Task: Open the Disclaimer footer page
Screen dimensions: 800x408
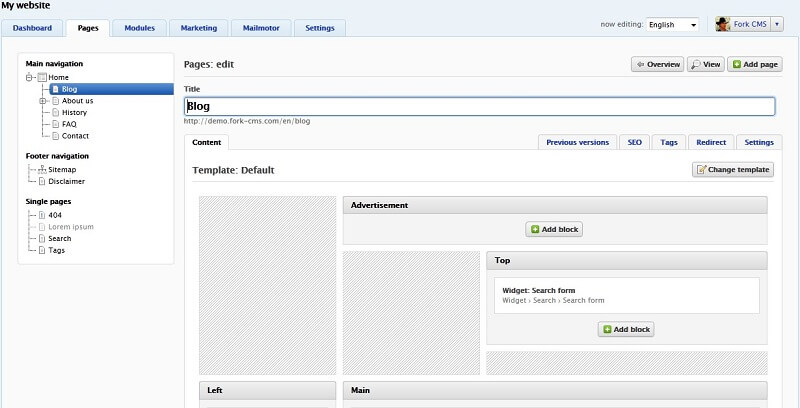Action: coord(66,182)
